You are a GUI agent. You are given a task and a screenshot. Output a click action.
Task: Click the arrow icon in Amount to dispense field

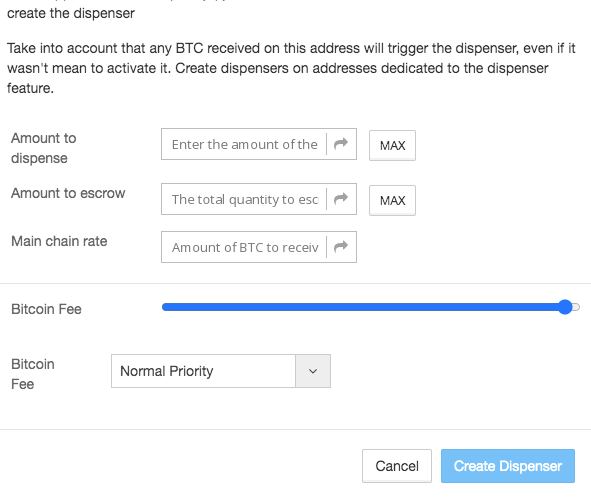(341, 144)
